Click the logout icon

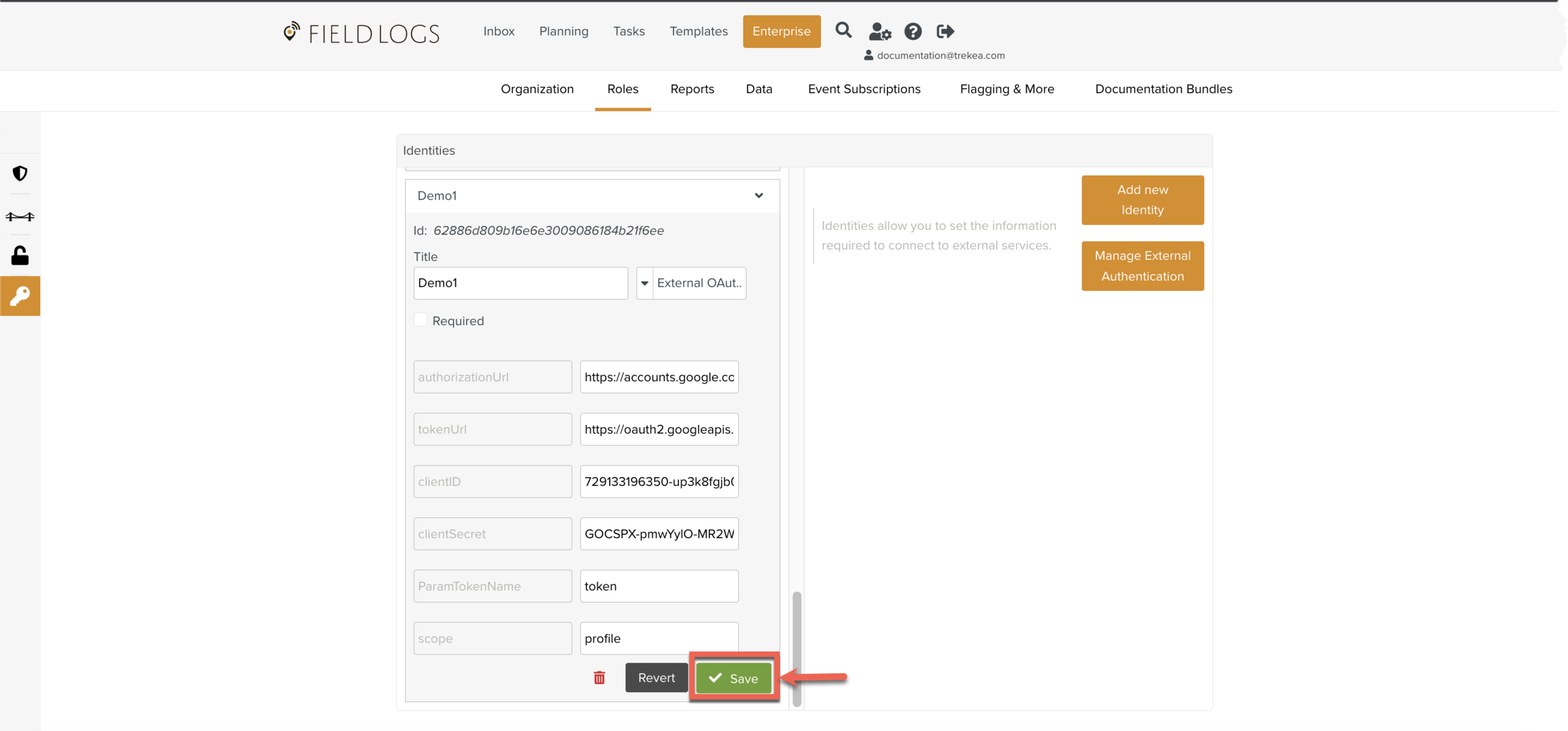coord(945,31)
